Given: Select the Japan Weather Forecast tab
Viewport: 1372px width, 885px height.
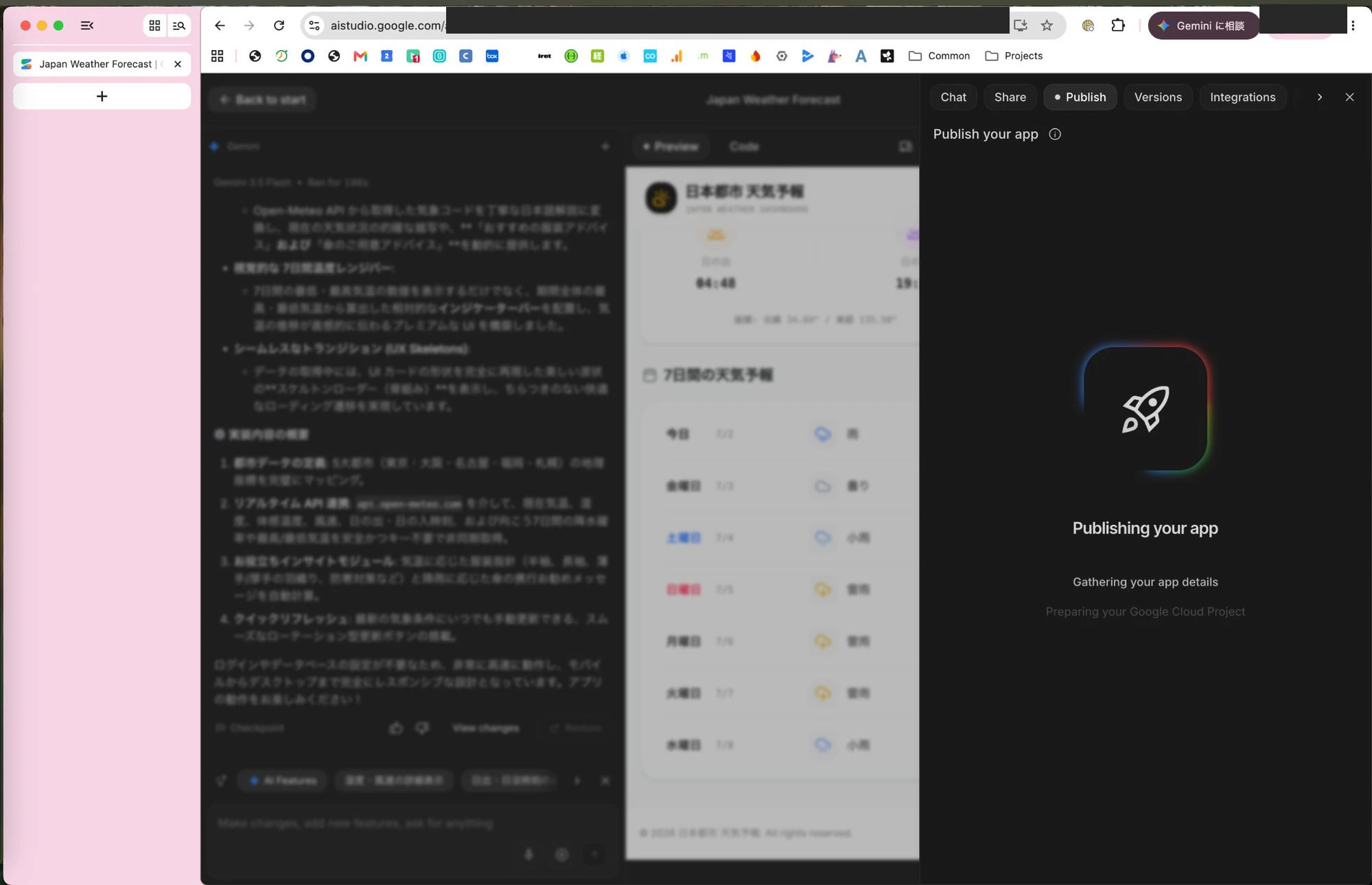Looking at the screenshot, I should pos(102,64).
